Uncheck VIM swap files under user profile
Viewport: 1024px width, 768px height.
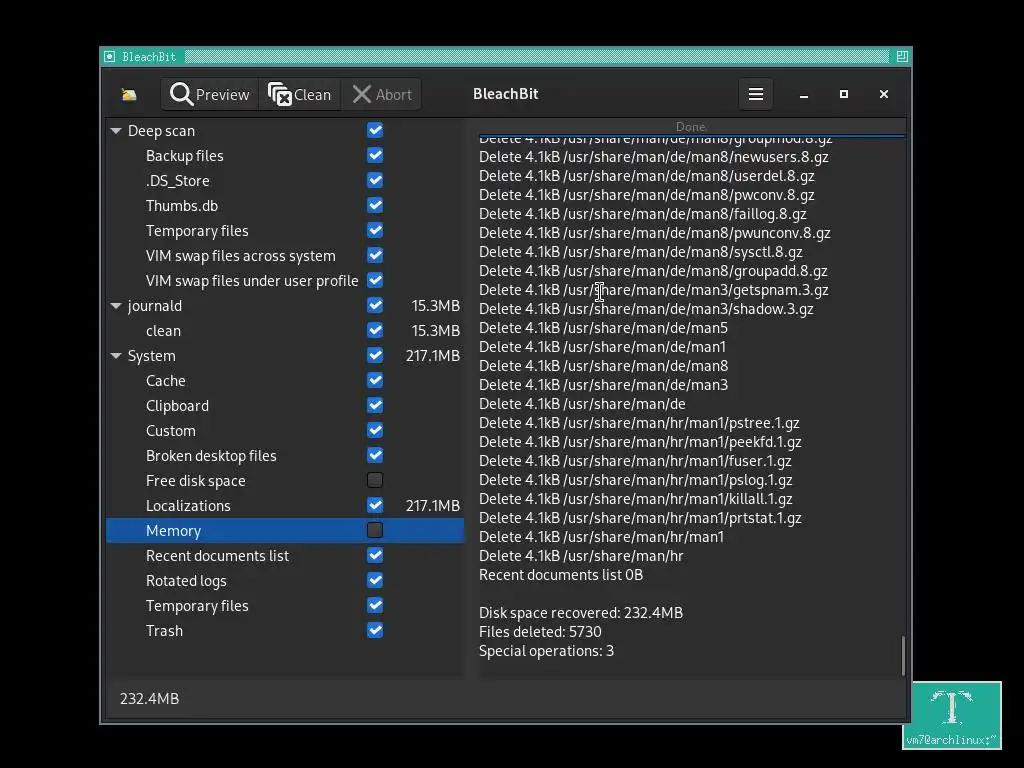(375, 280)
